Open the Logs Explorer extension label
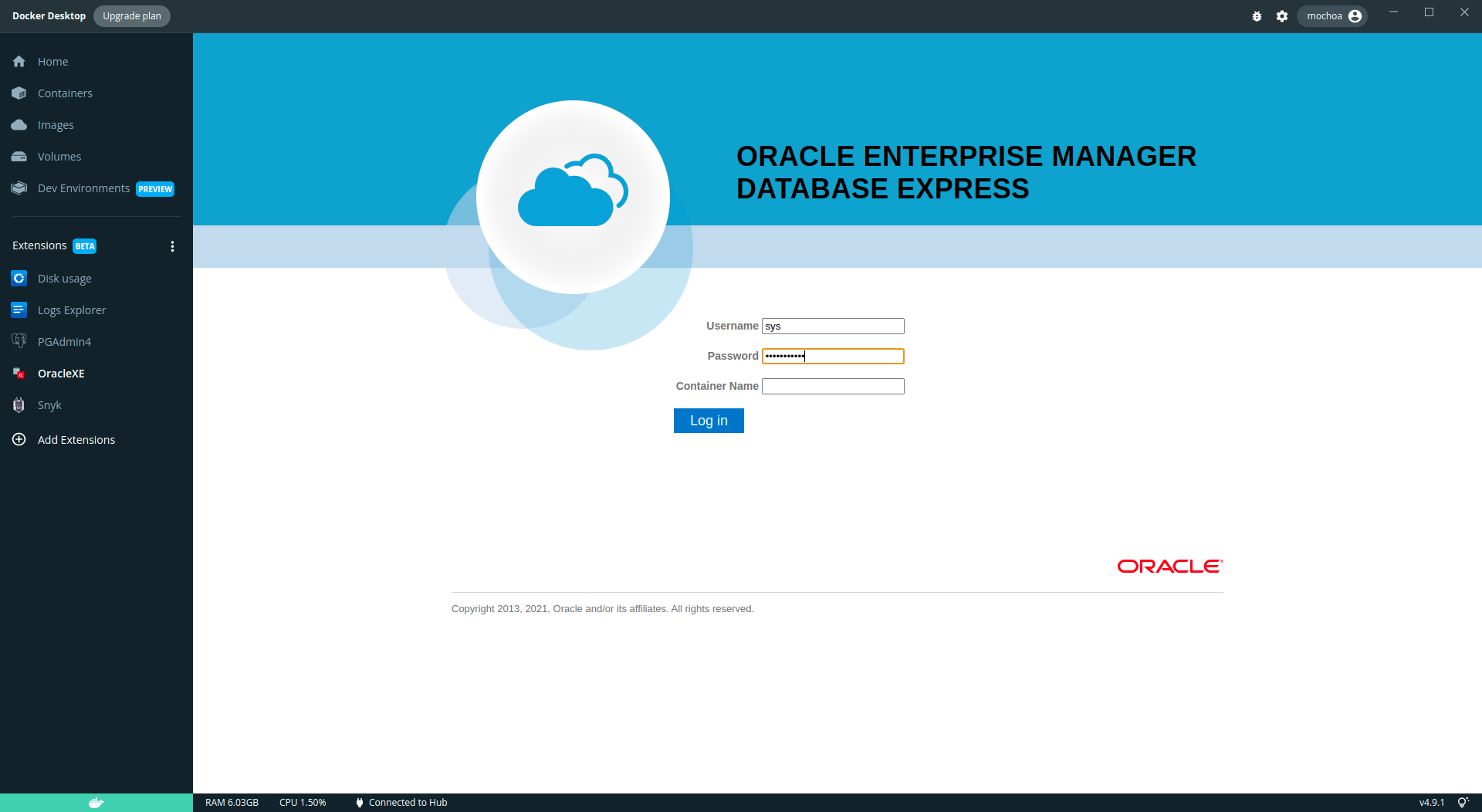This screenshot has height=812, width=1482. (x=72, y=310)
